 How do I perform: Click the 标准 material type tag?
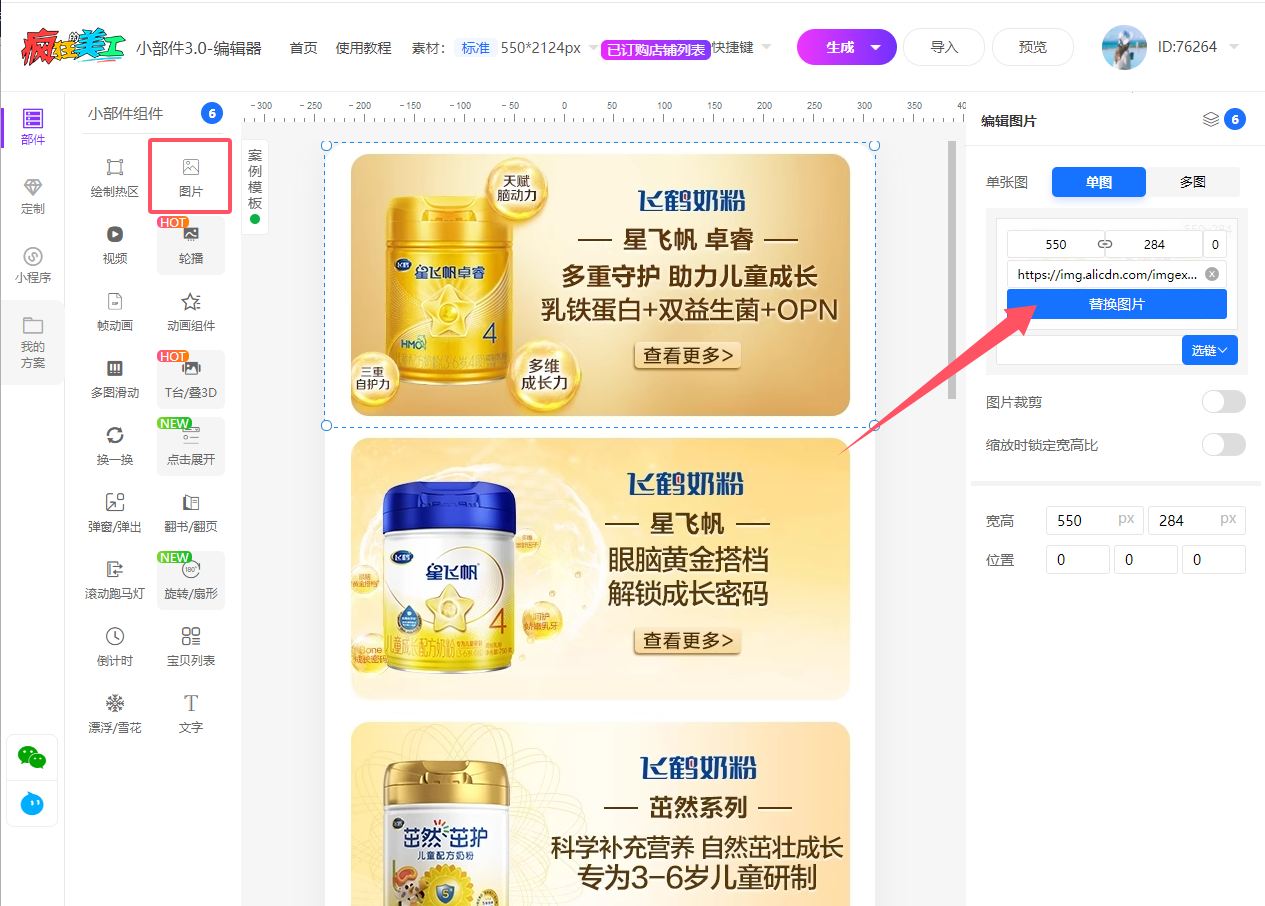click(x=476, y=47)
